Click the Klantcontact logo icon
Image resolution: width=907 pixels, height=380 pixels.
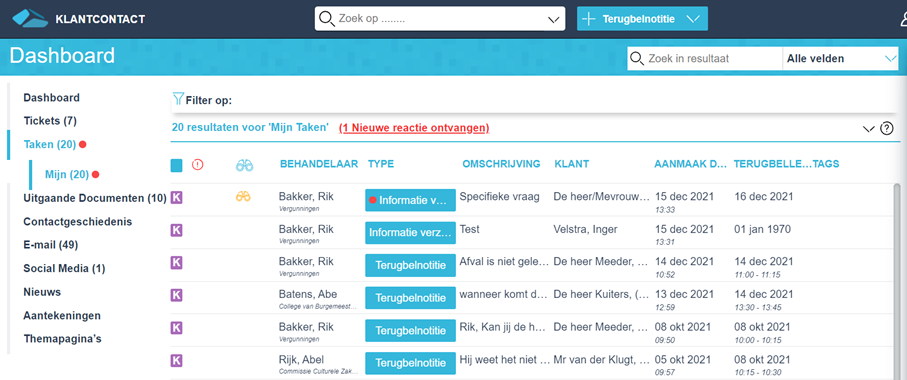pyautogui.click(x=30, y=18)
